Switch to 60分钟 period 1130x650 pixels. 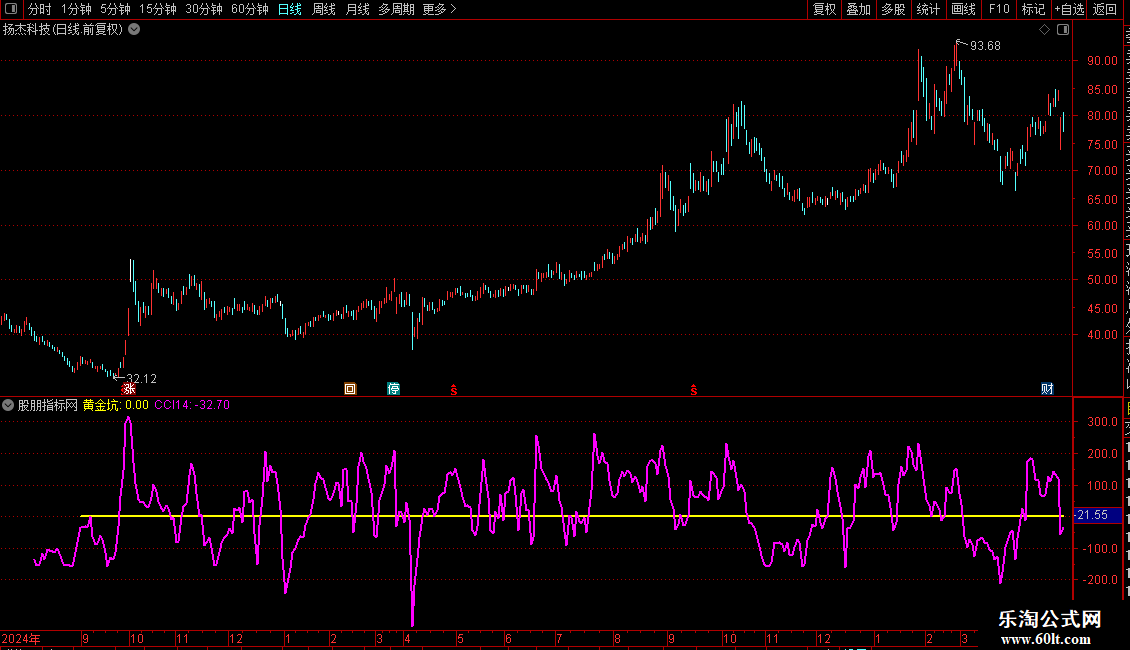(250, 9)
